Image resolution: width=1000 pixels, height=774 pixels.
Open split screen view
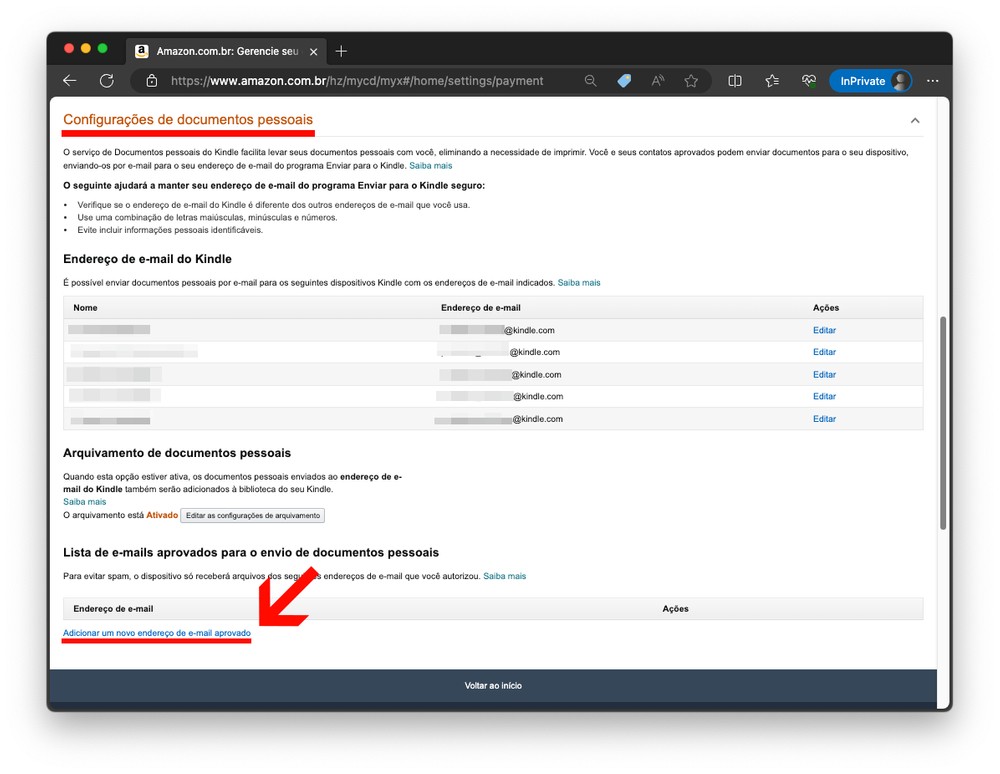[x=735, y=81]
